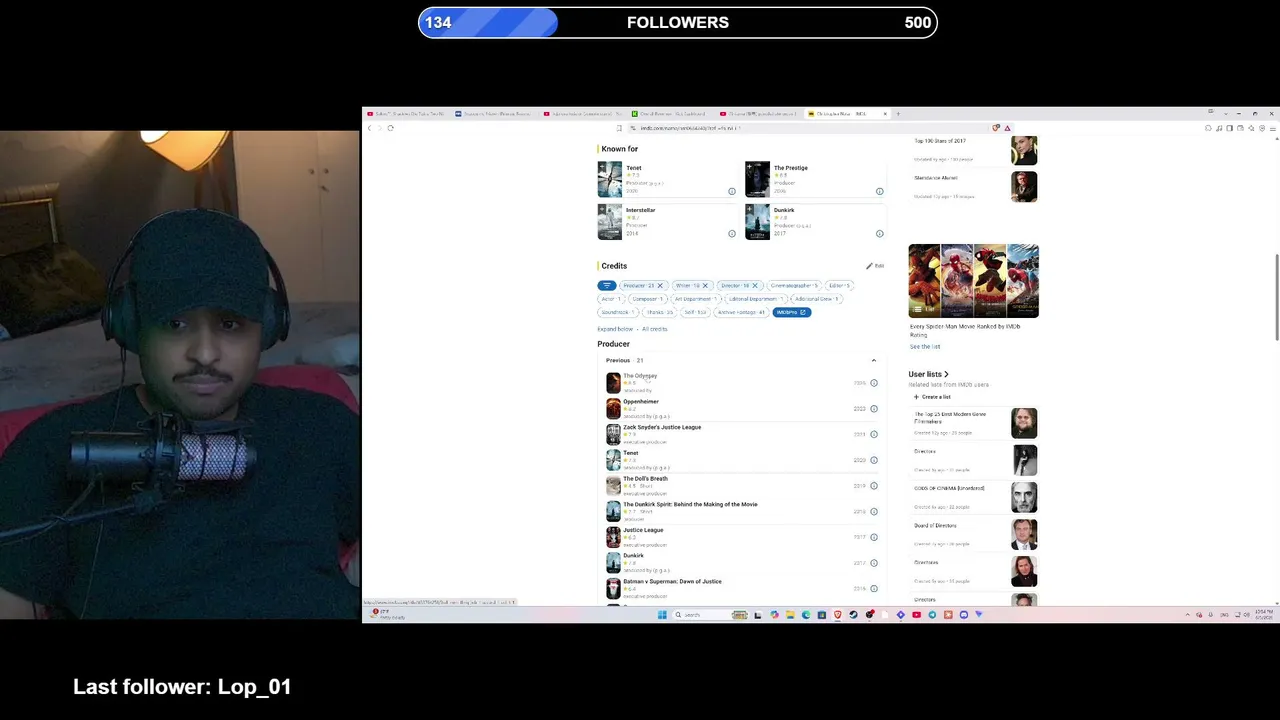Show info for Dunkirk producer credit row

[x=874, y=563]
